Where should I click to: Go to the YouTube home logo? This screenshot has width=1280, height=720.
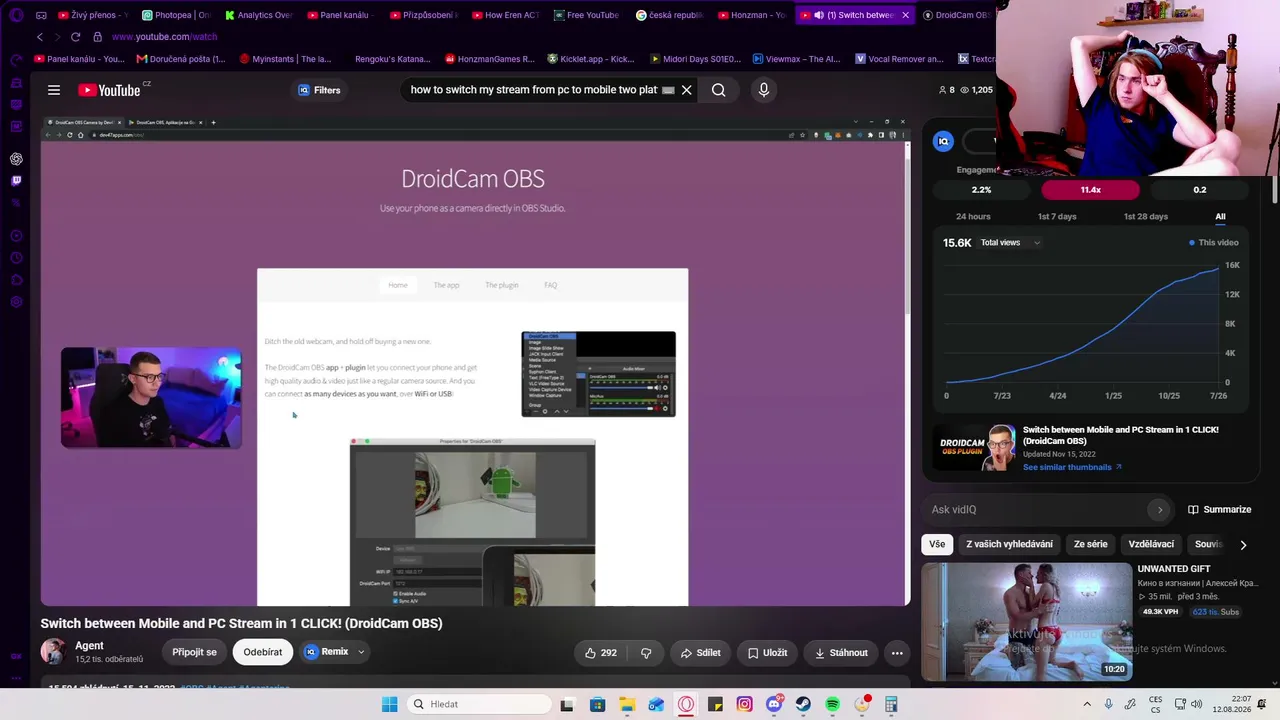[110, 90]
